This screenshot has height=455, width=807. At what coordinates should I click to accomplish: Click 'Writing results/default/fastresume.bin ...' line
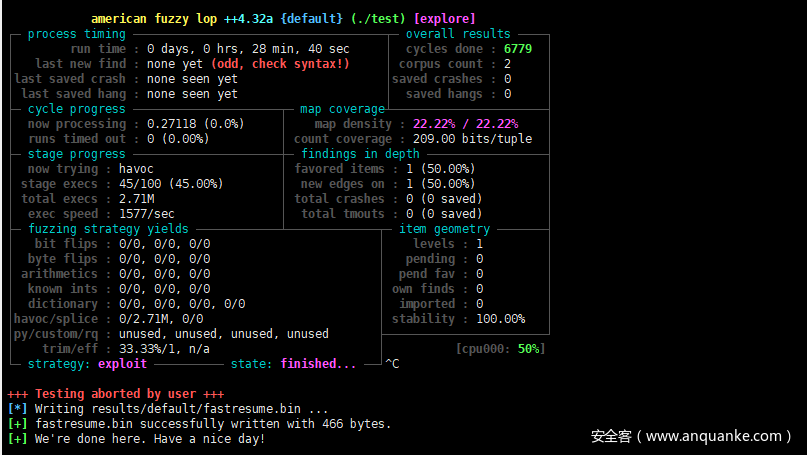point(181,409)
